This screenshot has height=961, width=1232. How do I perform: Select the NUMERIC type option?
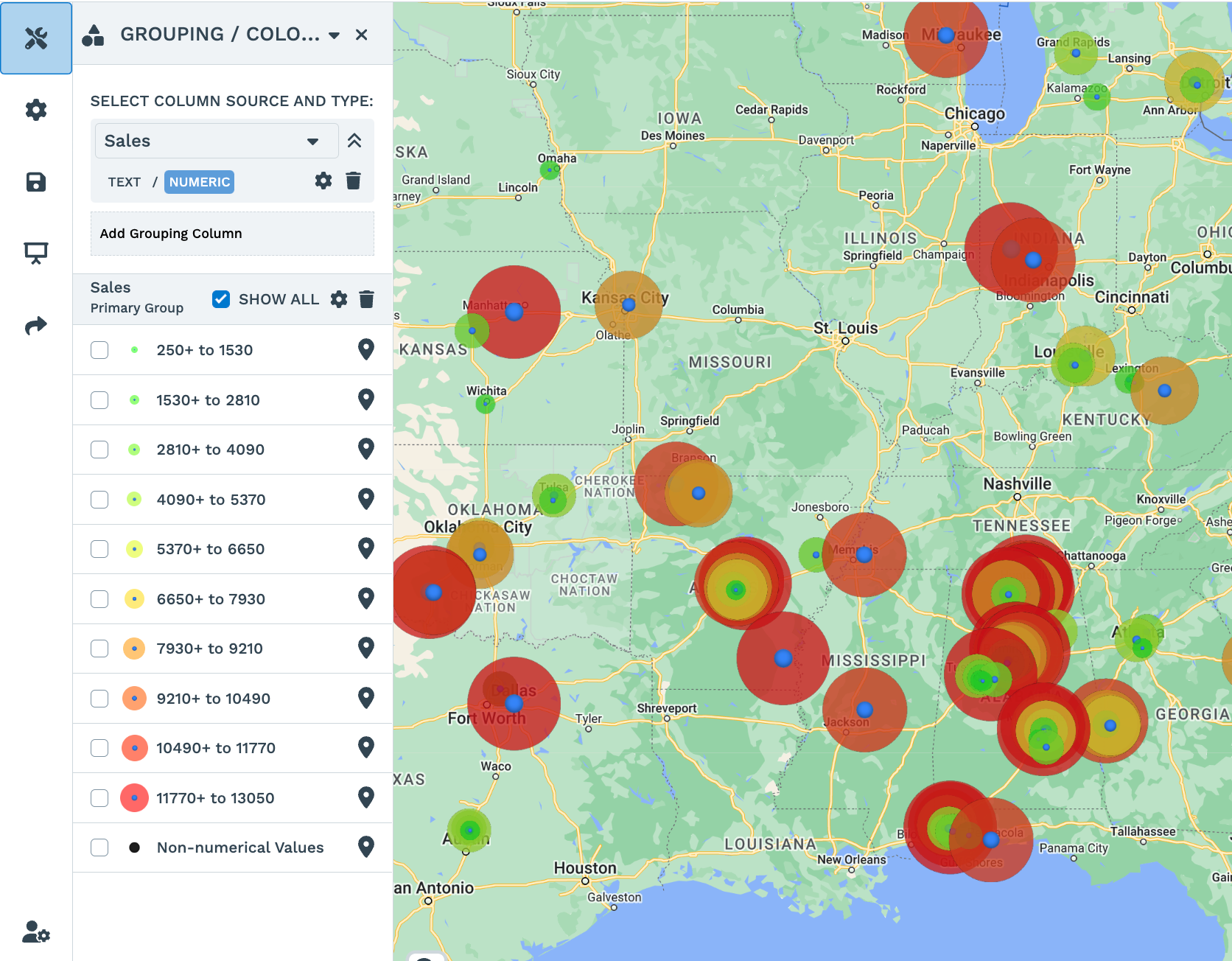[199, 182]
